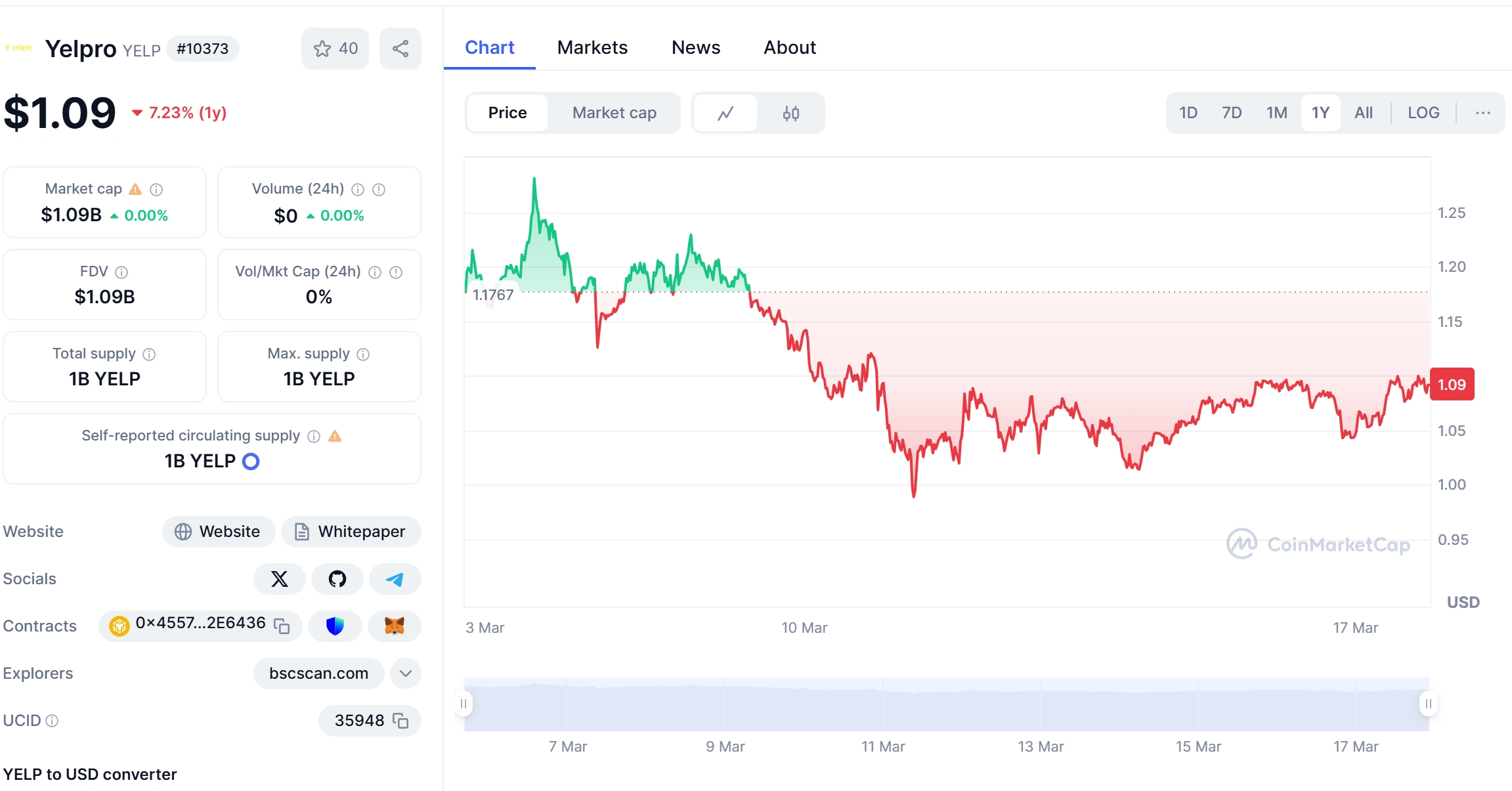Image resolution: width=1512 pixels, height=791 pixels.
Task: Copy the contract address 0x4557...2E6436
Action: pos(282,626)
